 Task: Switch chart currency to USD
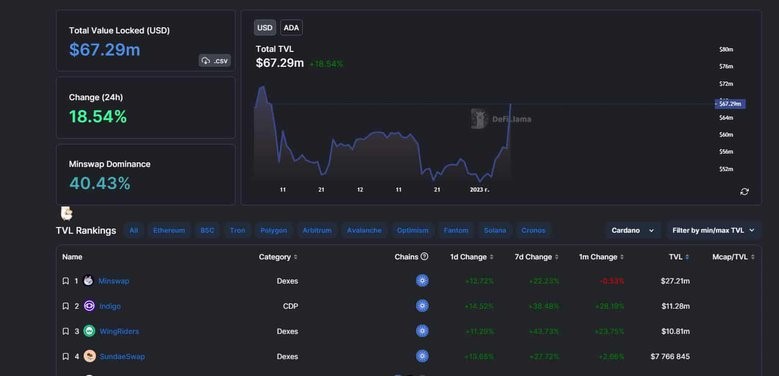pyautogui.click(x=265, y=28)
